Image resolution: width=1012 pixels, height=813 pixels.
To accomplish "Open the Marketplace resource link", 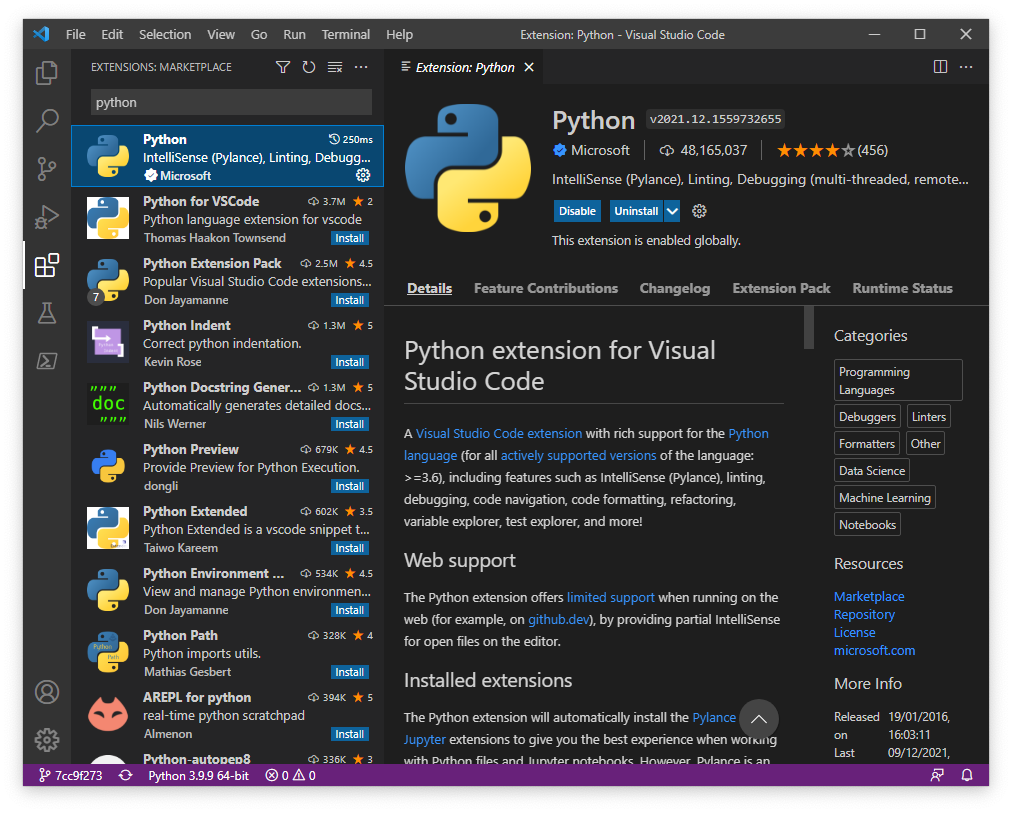I will 869,596.
